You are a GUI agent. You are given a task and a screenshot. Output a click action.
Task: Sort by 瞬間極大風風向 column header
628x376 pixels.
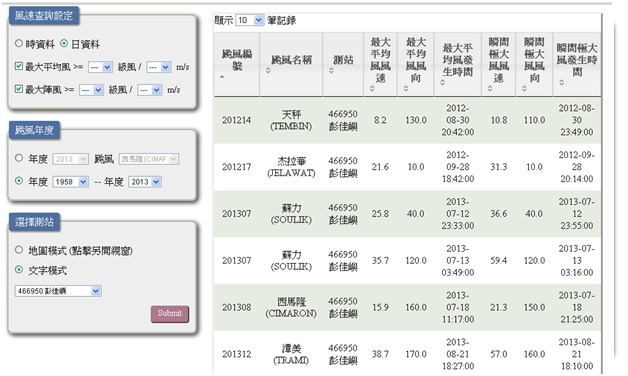534,64
